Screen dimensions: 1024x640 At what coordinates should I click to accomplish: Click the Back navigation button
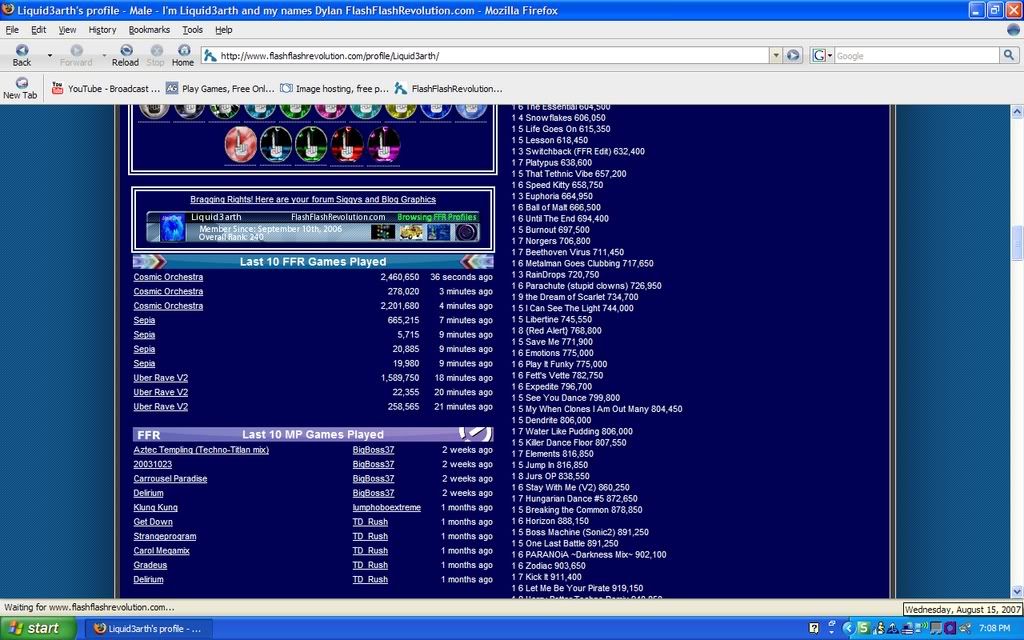21,52
